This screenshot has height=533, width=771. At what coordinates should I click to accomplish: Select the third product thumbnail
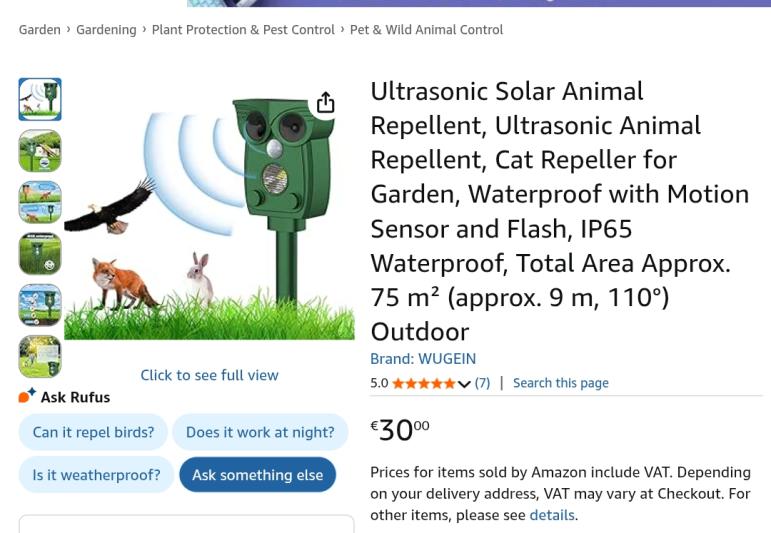pos(40,202)
